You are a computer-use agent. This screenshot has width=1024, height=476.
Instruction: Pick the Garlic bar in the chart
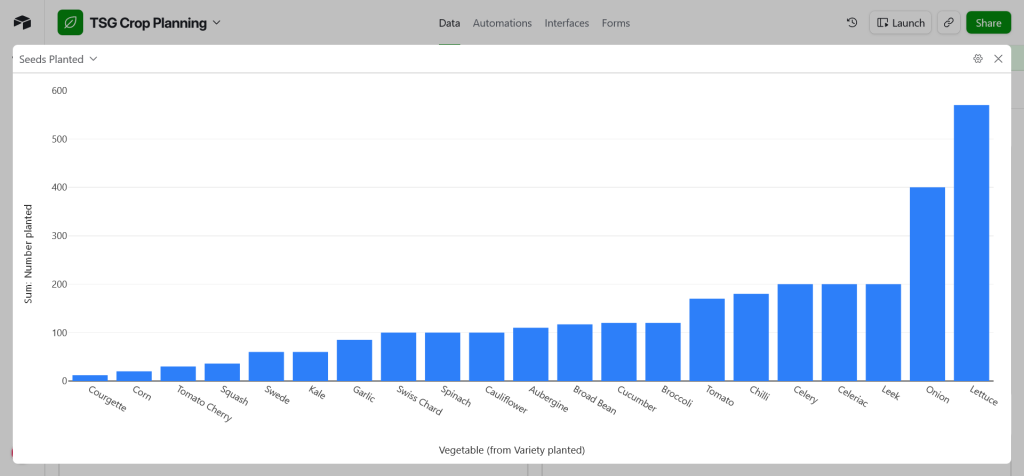pyautogui.click(x=354, y=360)
